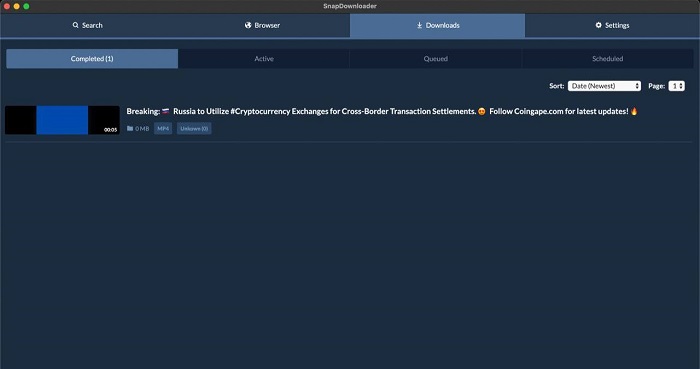700x369 pixels.
Task: Click the globe icon beside Browser
Action: point(248,25)
